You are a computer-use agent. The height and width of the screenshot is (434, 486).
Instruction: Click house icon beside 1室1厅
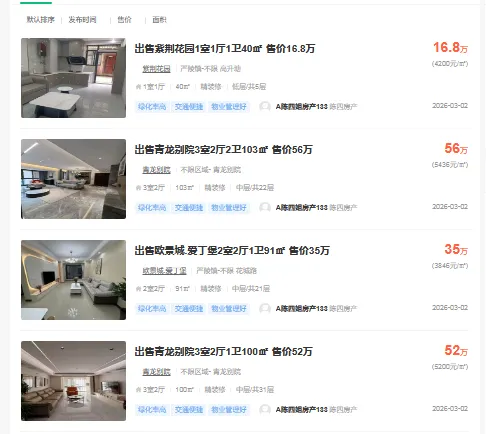coord(138,87)
